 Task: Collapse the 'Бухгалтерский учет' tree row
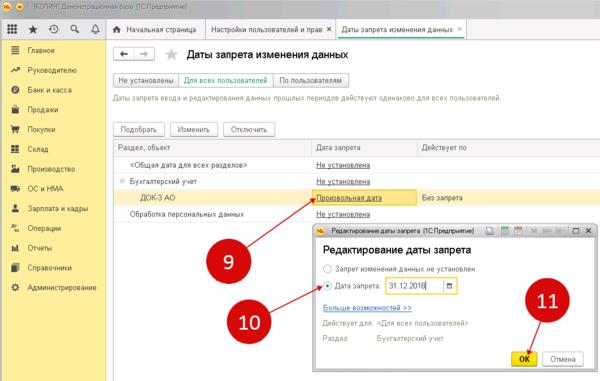pos(122,181)
